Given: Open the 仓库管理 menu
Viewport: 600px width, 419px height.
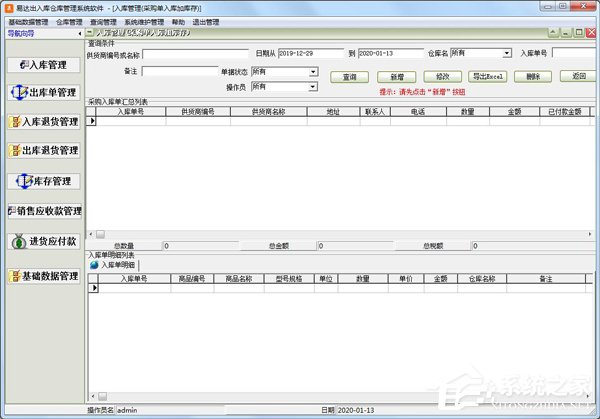Looking at the screenshot, I should tap(69, 22).
